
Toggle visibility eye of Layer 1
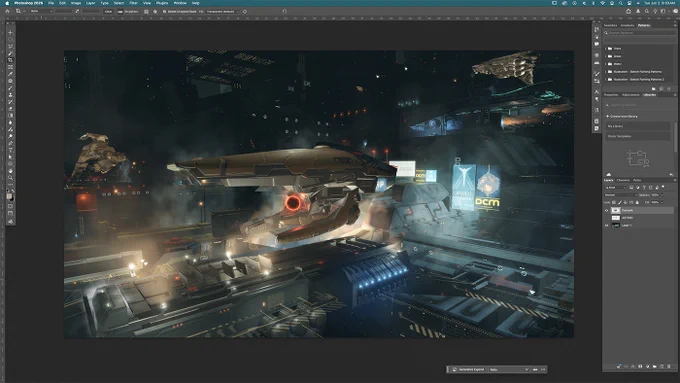click(607, 225)
